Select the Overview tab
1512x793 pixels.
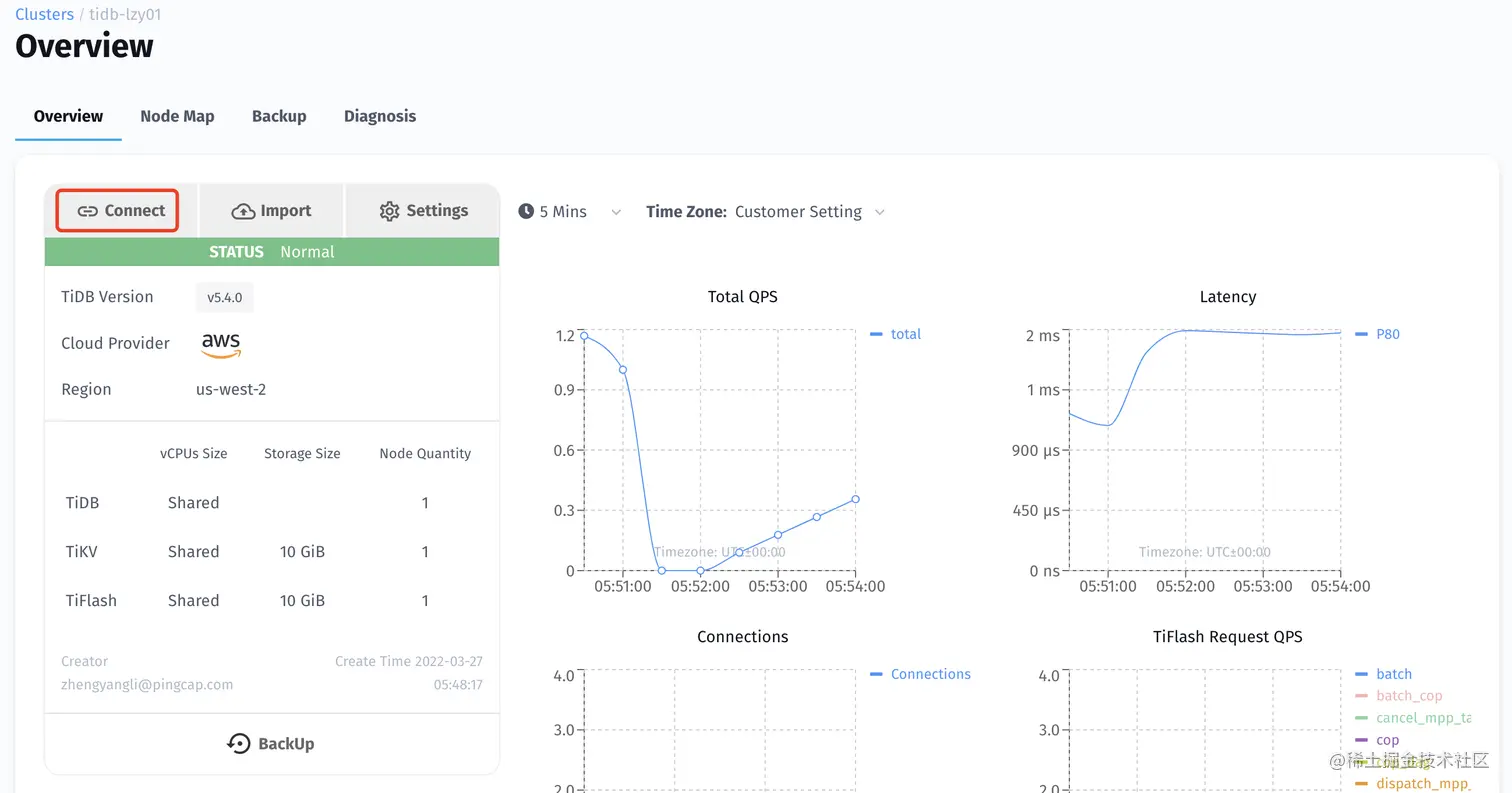[x=68, y=116]
